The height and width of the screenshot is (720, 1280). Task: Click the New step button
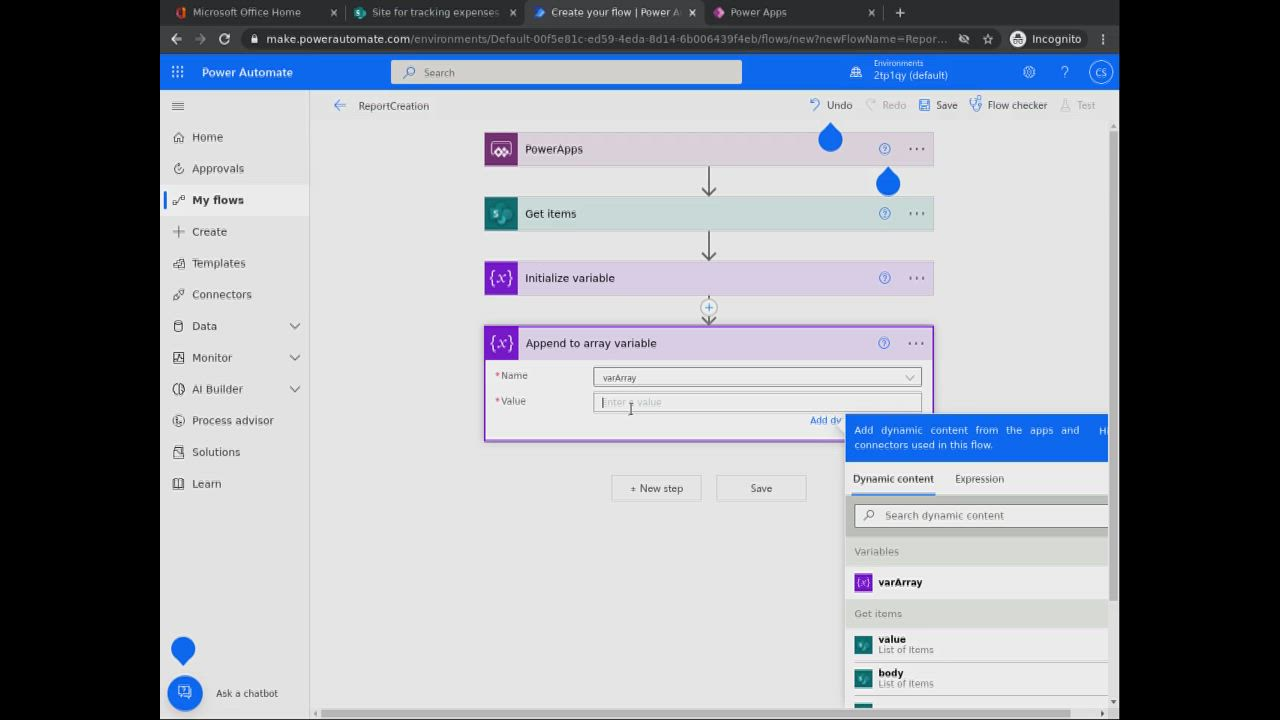[x=656, y=488]
